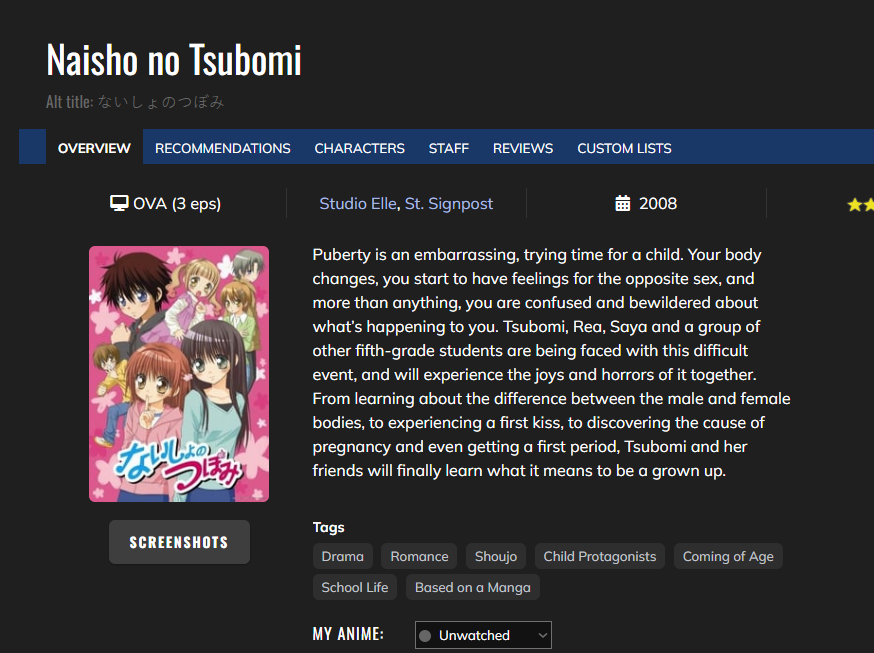This screenshot has width=874, height=653.
Task: Click the star rating icon
Action: pyautogui.click(x=858, y=204)
